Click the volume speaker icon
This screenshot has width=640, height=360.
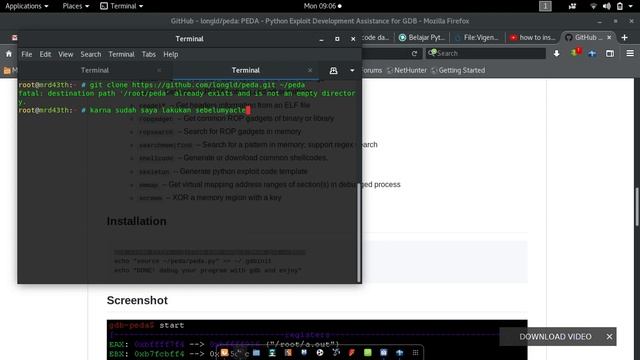click(607, 6)
